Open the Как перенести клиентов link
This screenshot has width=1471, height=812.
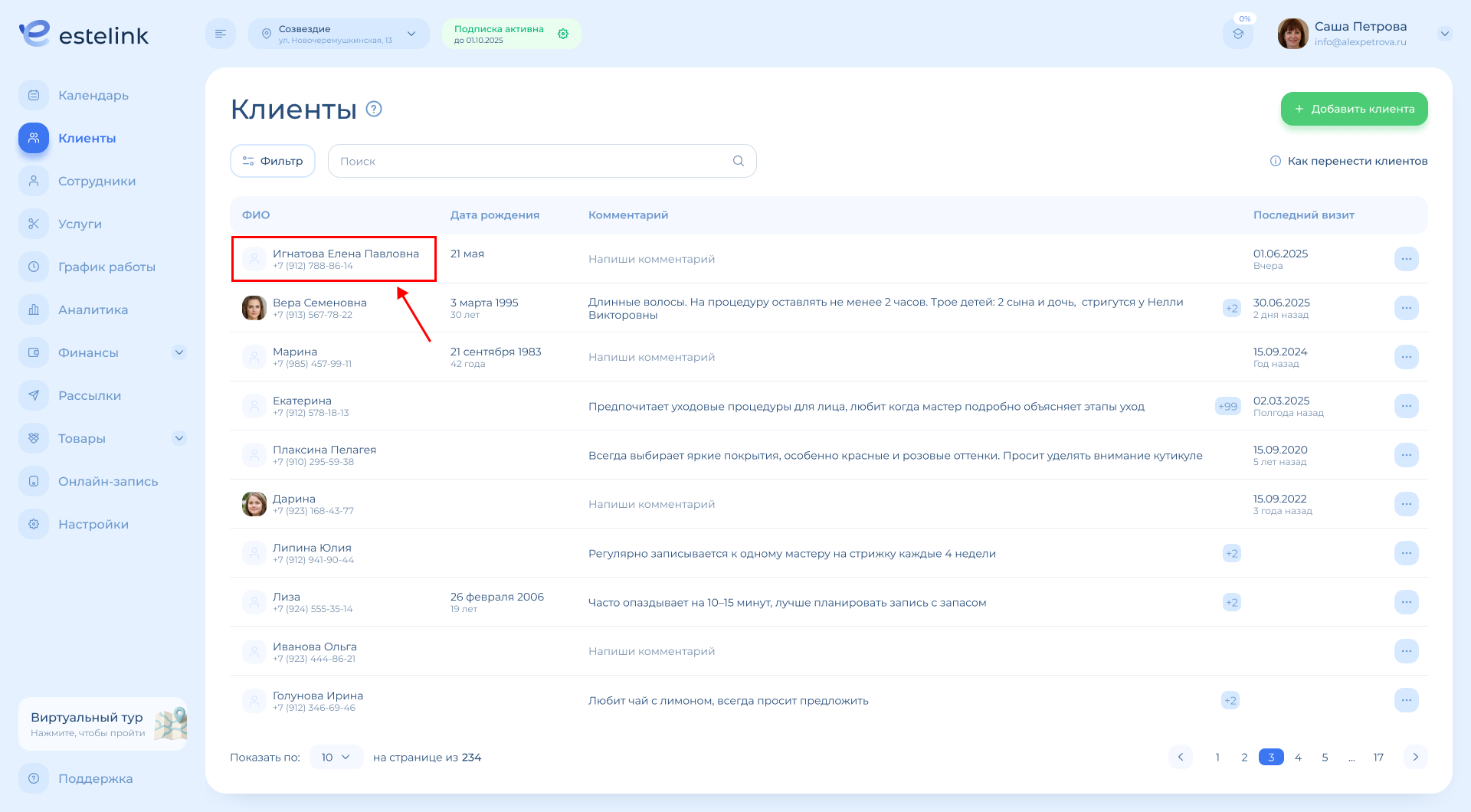point(1357,161)
